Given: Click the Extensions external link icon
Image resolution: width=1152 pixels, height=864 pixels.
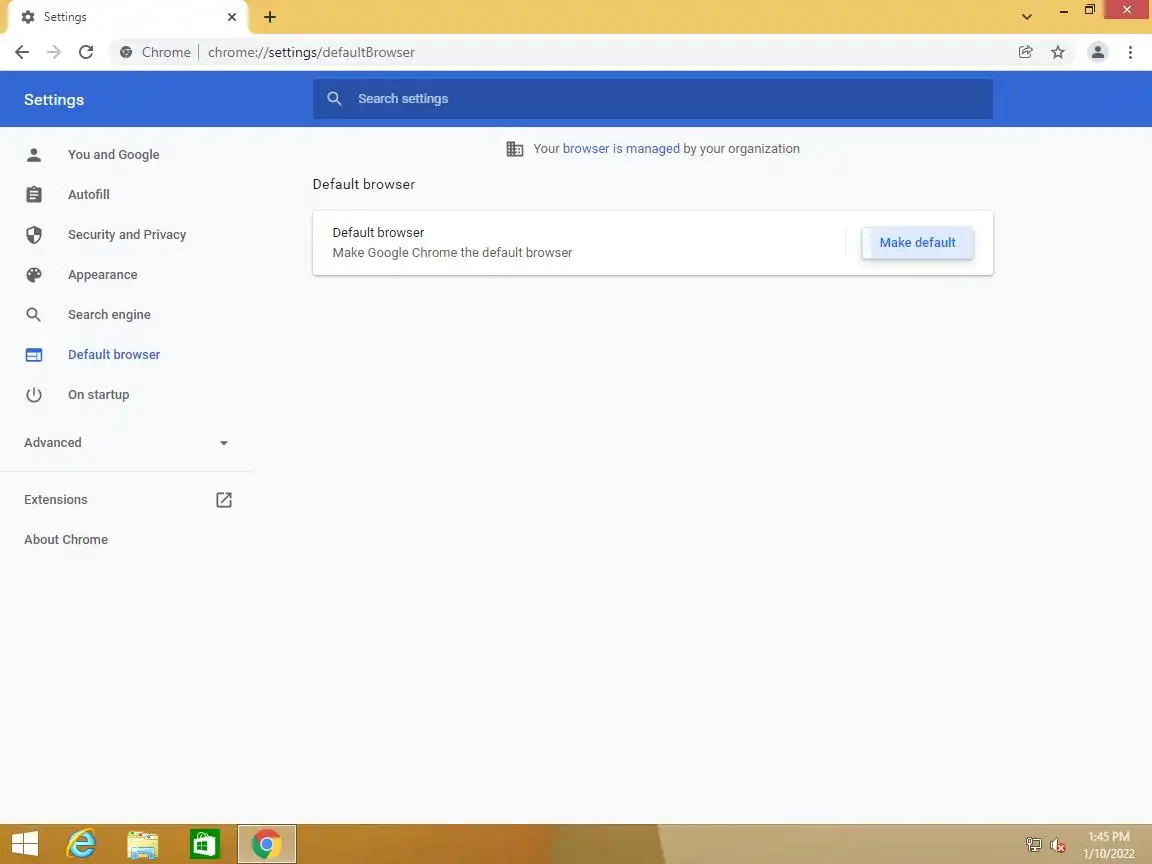Looking at the screenshot, I should pyautogui.click(x=224, y=500).
